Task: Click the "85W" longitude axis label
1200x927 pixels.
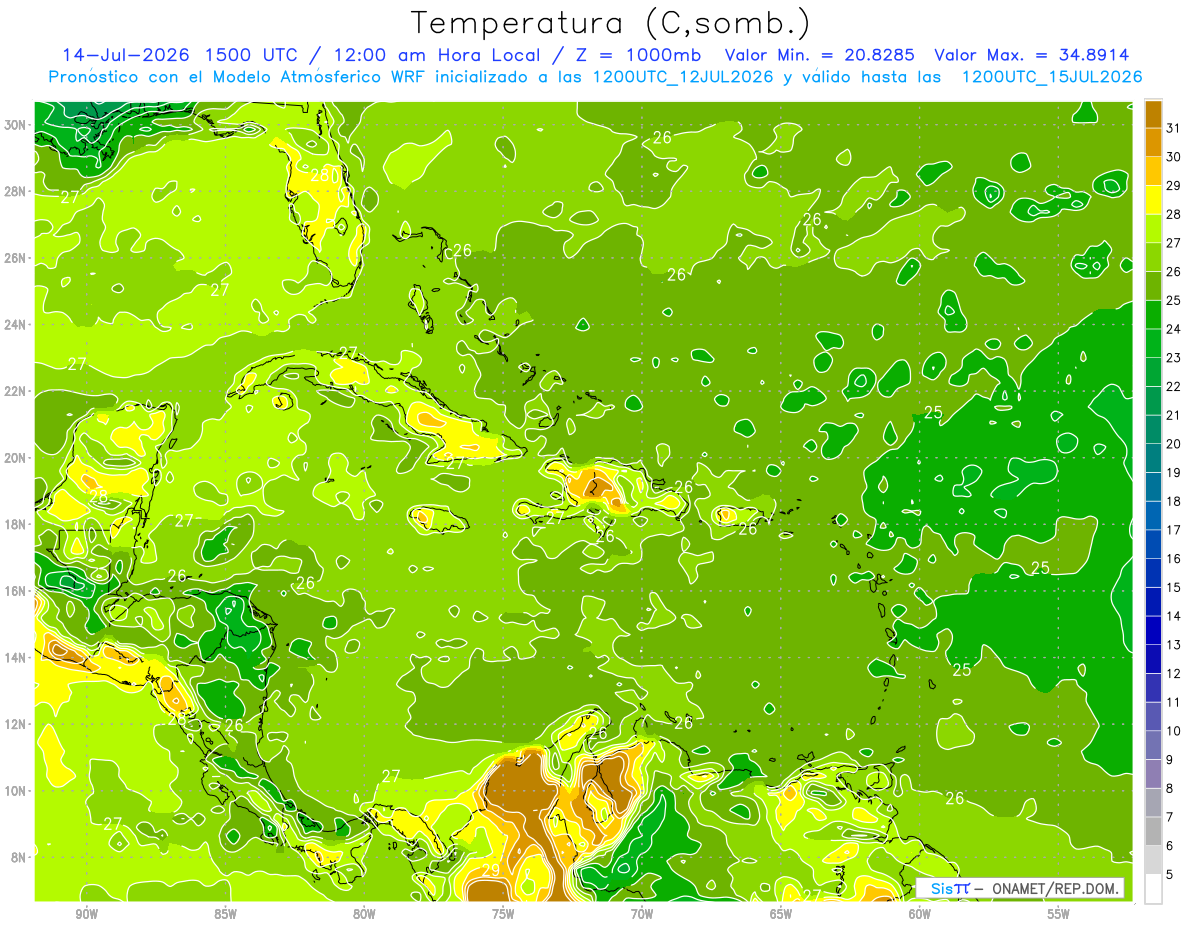Action: 225,914
